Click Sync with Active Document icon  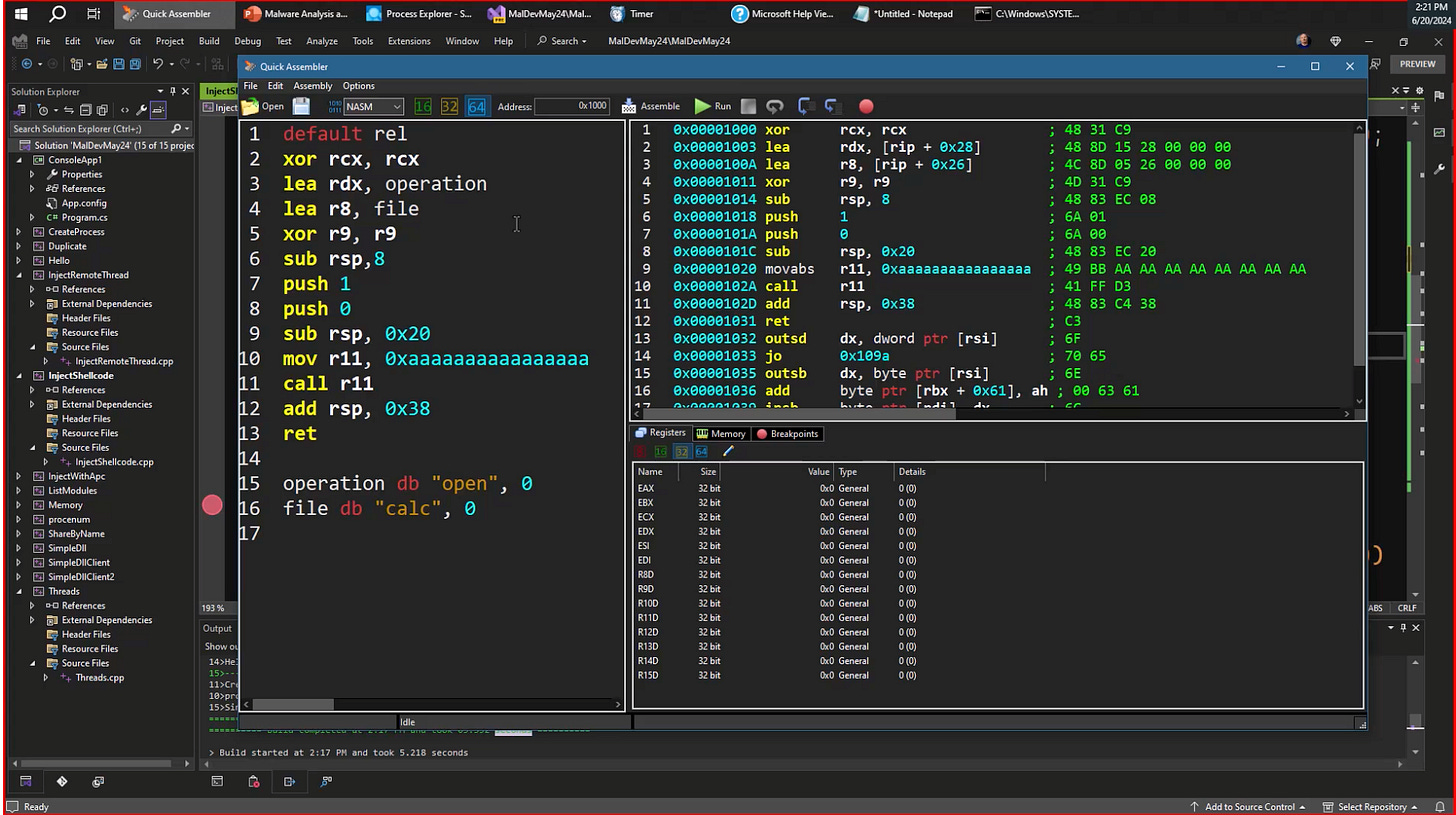tap(69, 110)
